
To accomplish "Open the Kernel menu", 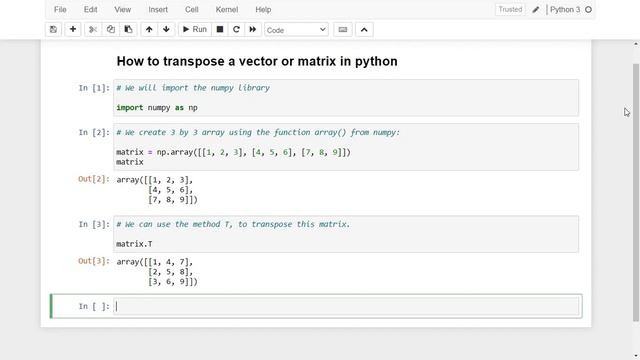I will pyautogui.click(x=227, y=9).
